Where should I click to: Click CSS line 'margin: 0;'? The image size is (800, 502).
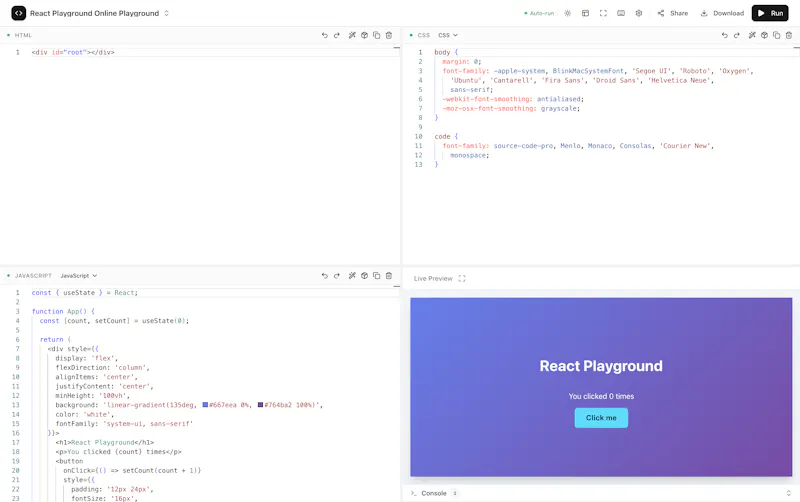[462, 61]
